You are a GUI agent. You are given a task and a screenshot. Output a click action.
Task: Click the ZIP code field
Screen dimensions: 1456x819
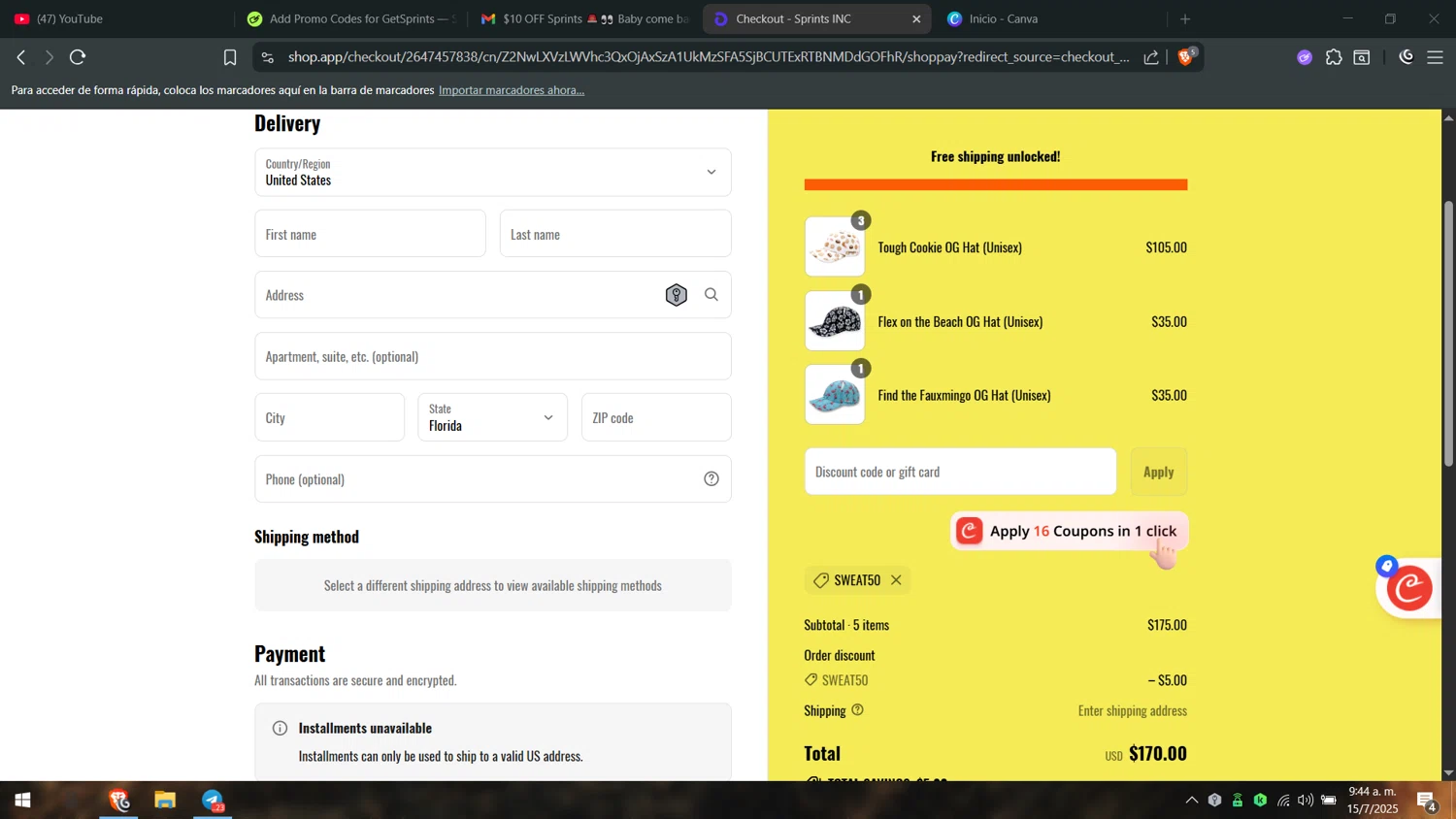(656, 417)
